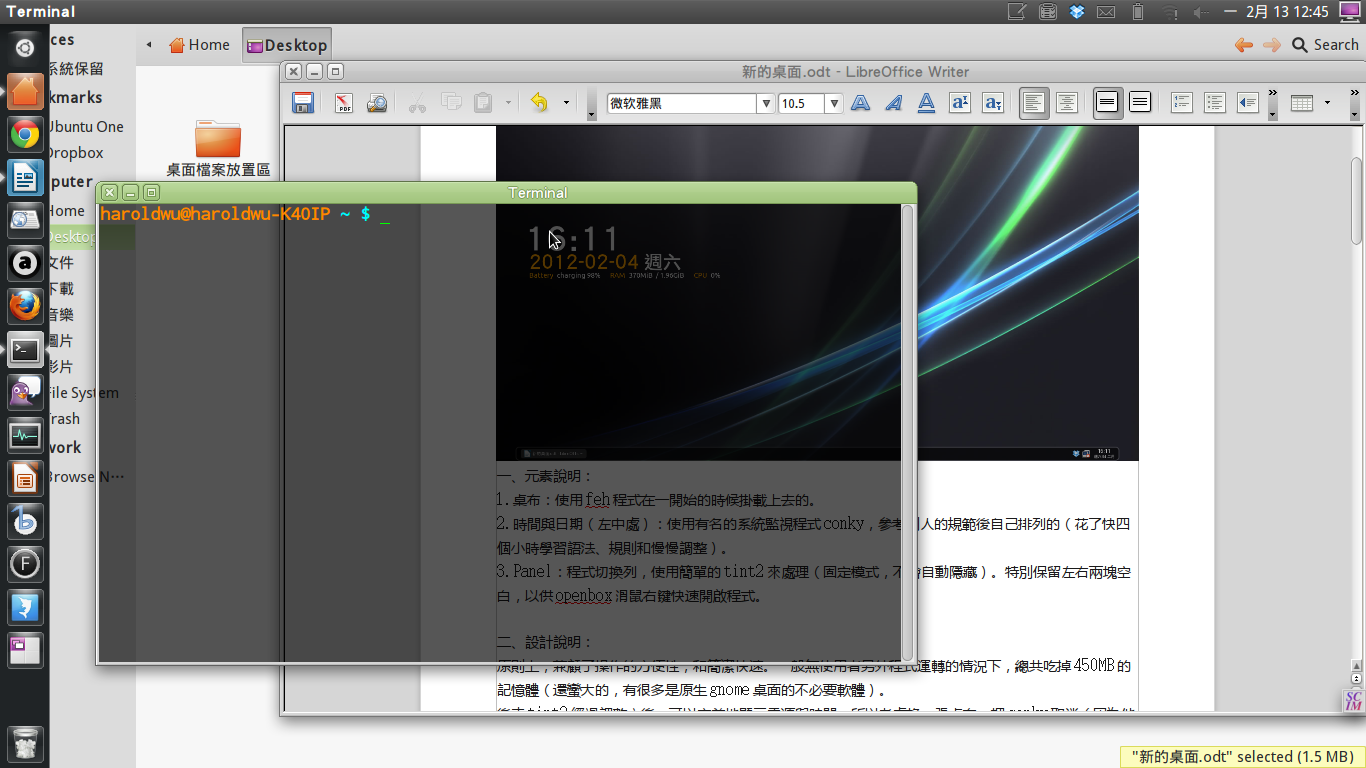The image size is (1366, 768).
Task: Set single line spacing in Writer
Action: pos(1107,103)
